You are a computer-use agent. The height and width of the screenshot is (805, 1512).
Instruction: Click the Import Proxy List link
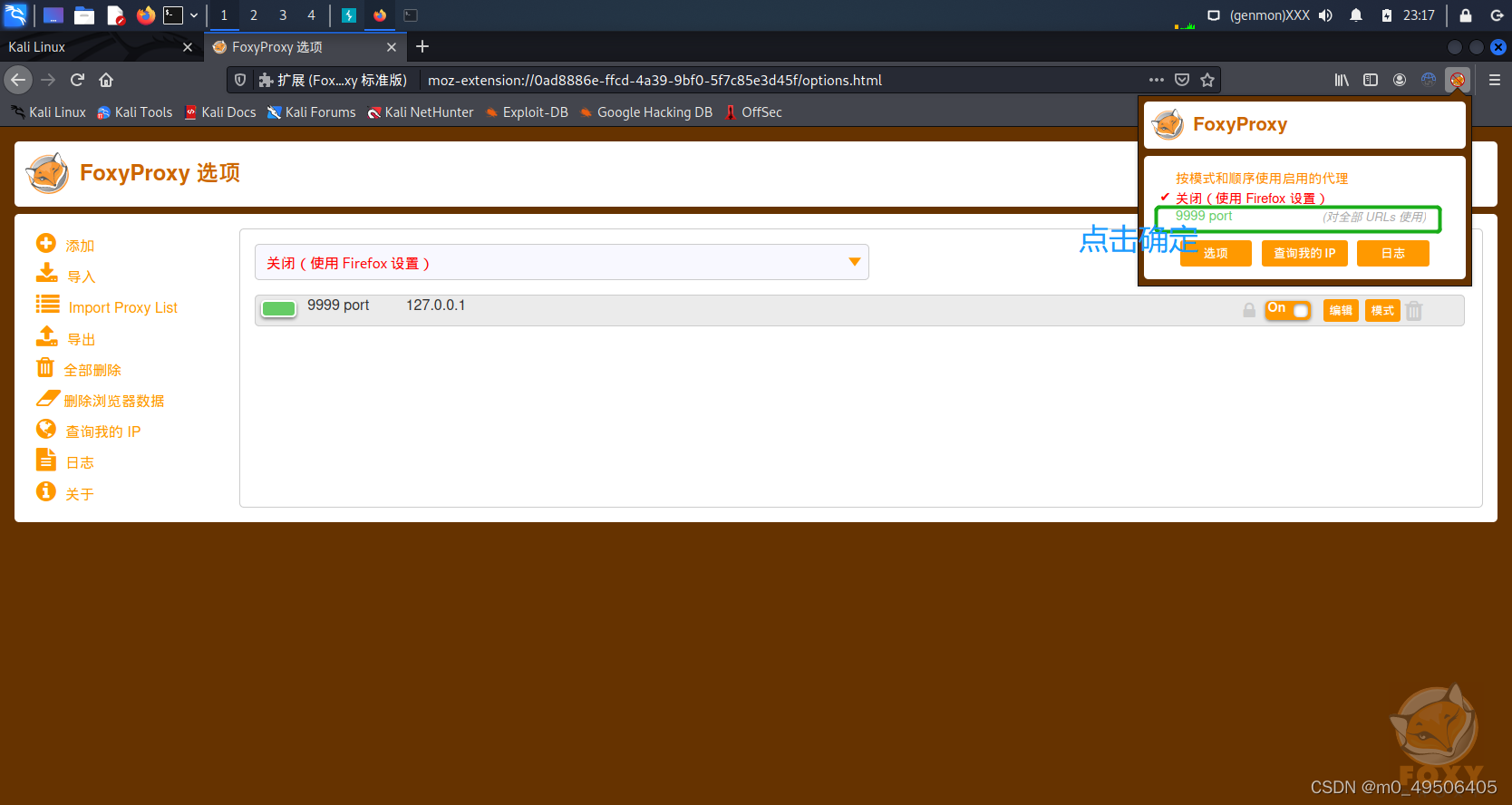123,308
